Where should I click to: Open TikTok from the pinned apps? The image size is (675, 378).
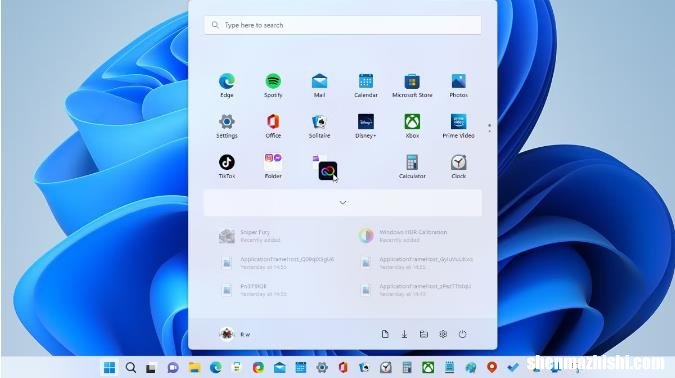(226, 166)
